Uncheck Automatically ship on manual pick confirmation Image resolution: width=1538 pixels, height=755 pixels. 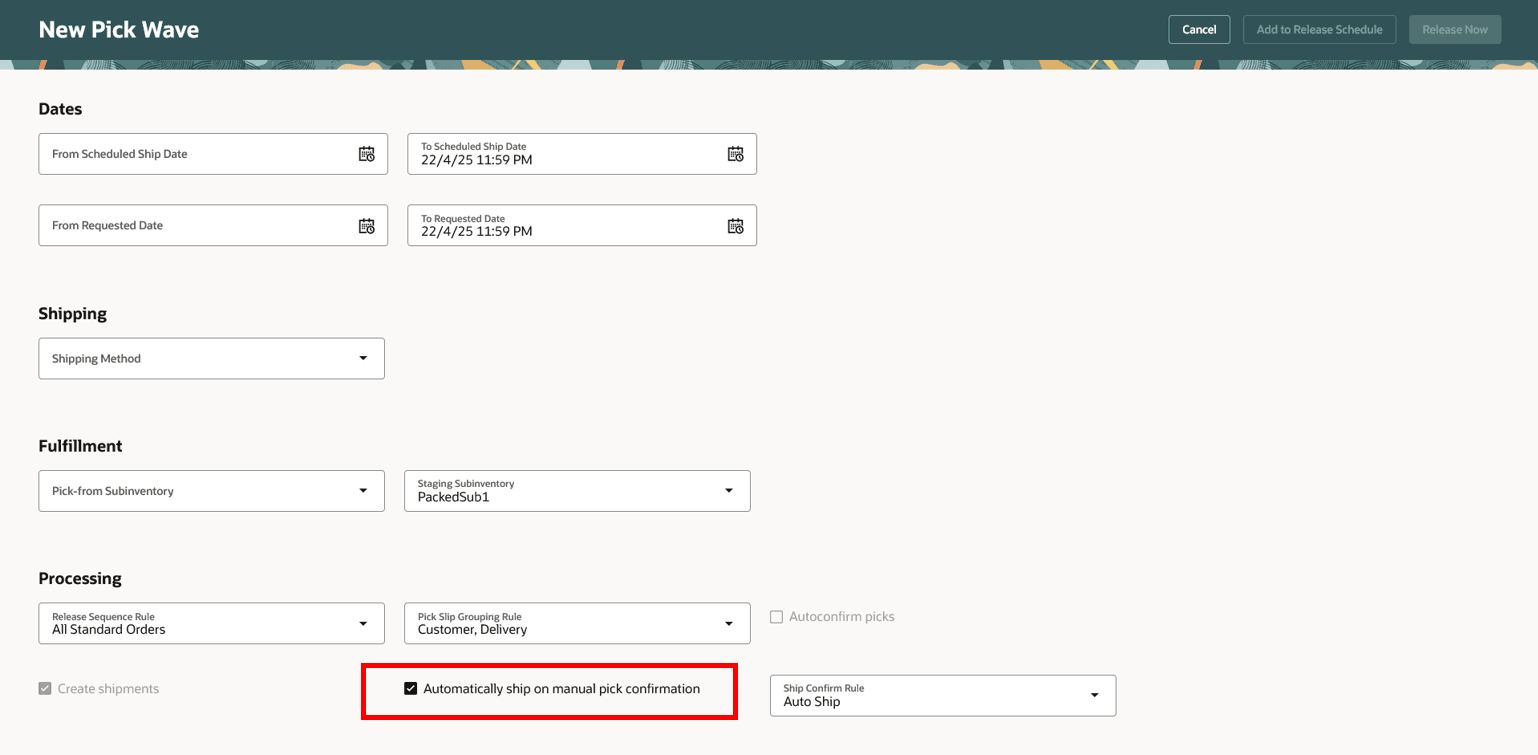coord(410,689)
